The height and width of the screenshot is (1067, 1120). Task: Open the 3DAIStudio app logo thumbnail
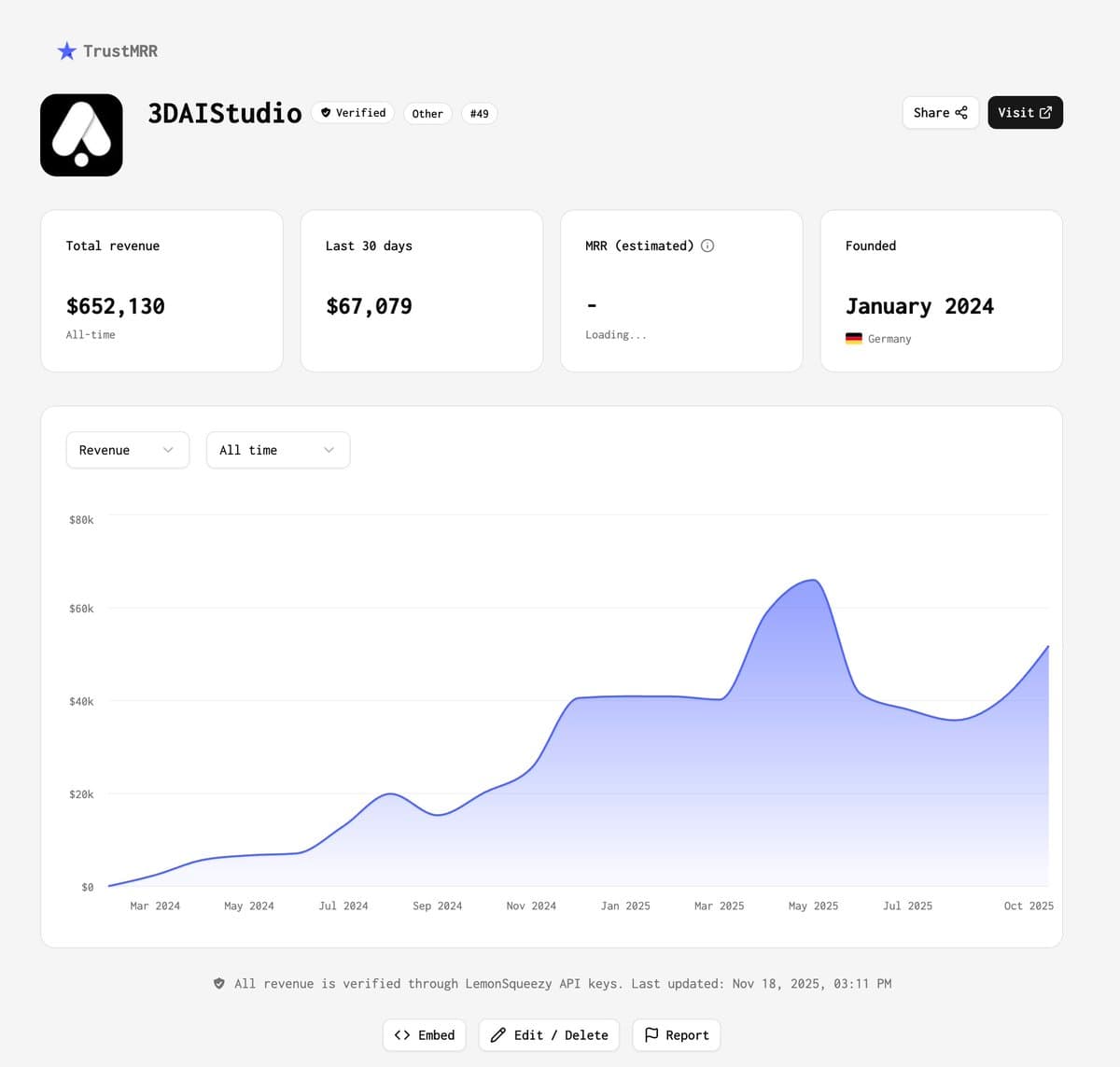pos(81,134)
